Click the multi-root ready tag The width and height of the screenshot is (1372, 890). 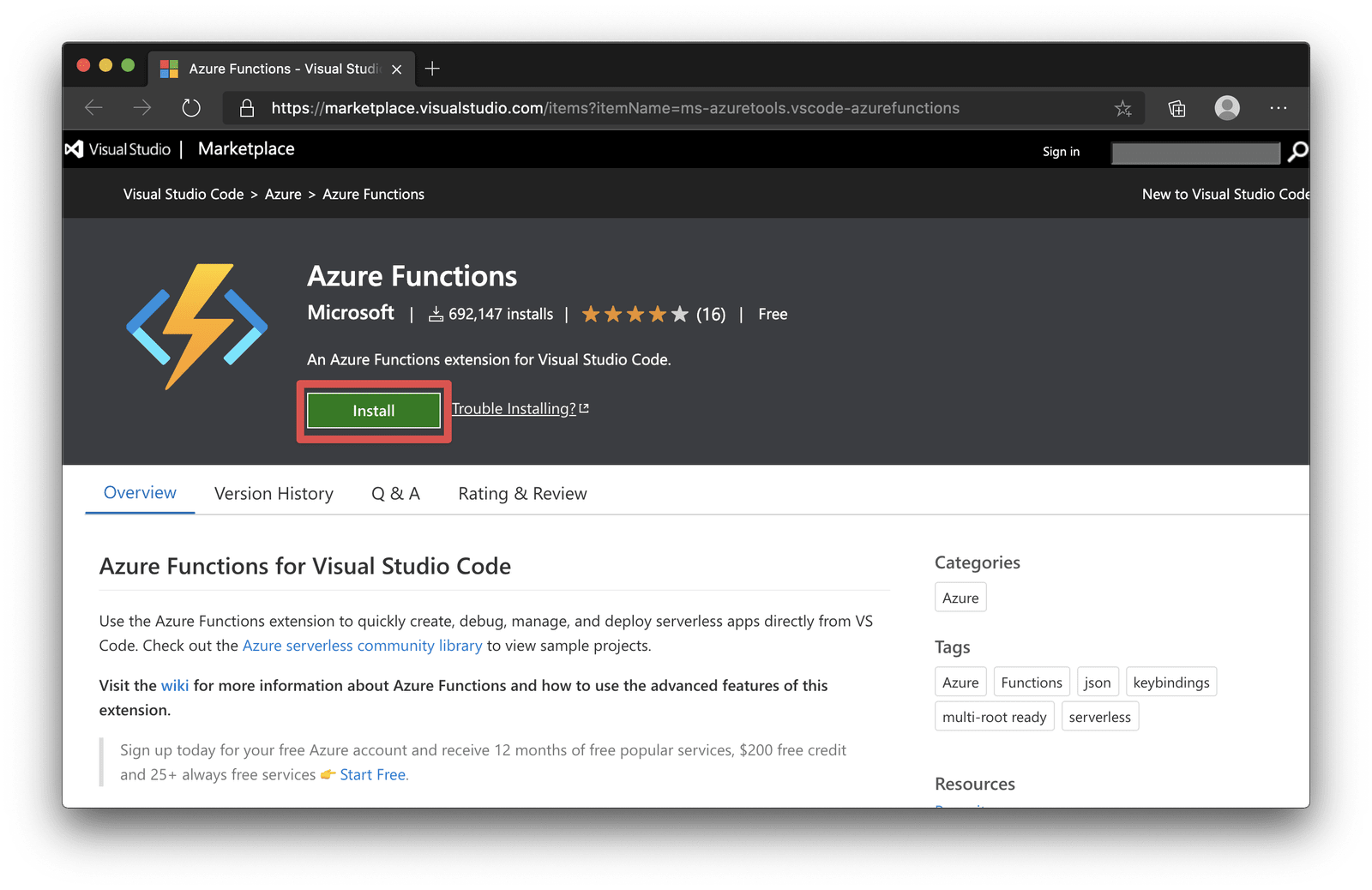(995, 717)
